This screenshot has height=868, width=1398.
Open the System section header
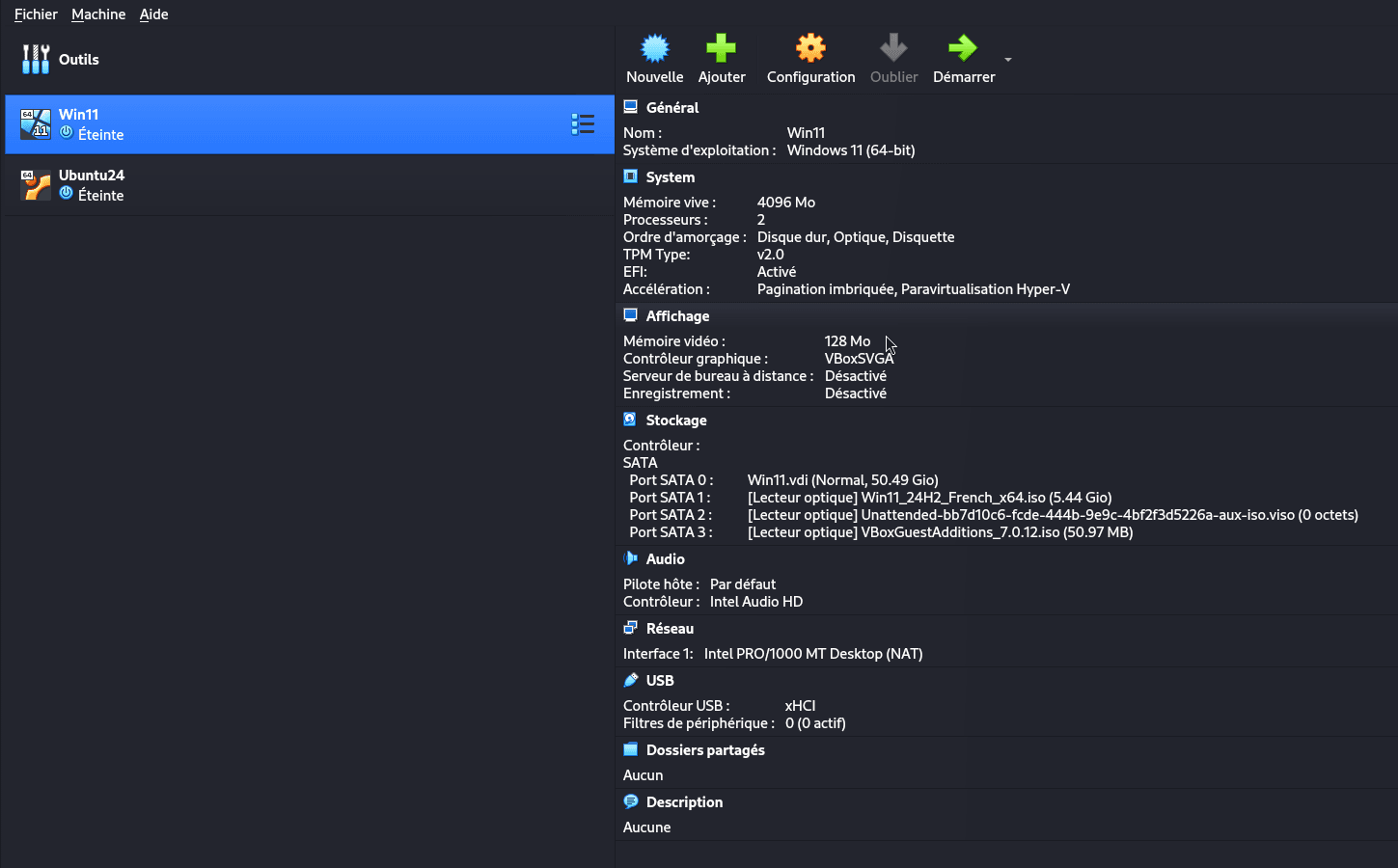point(671,177)
